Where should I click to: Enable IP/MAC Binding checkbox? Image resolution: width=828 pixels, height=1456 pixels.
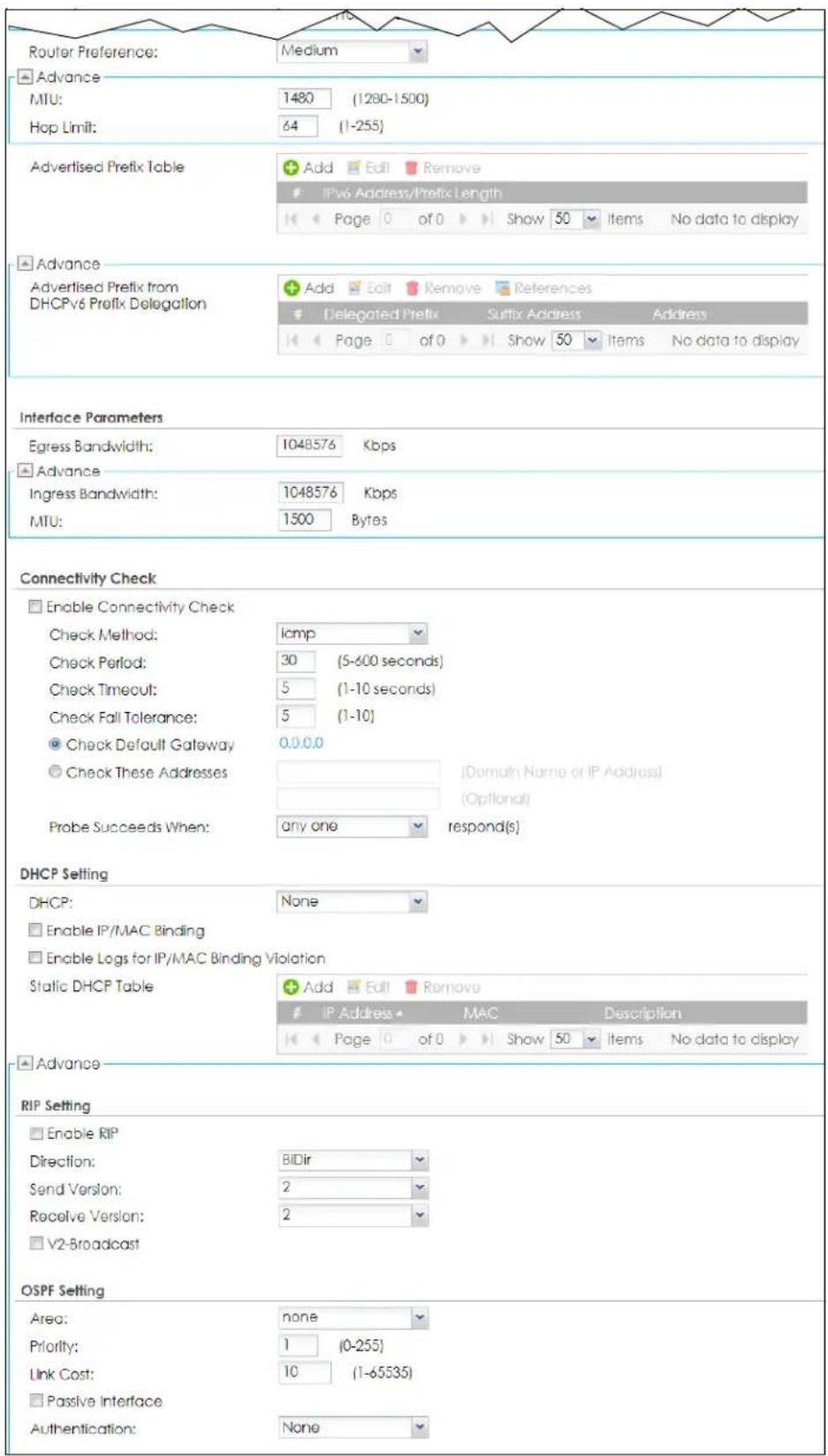(35, 930)
